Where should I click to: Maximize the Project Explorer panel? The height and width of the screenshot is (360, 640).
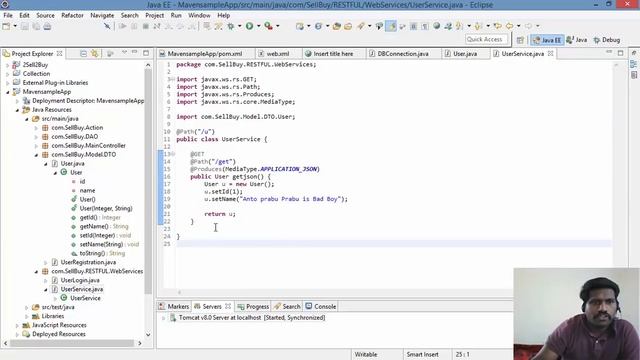pyautogui.click(x=146, y=53)
